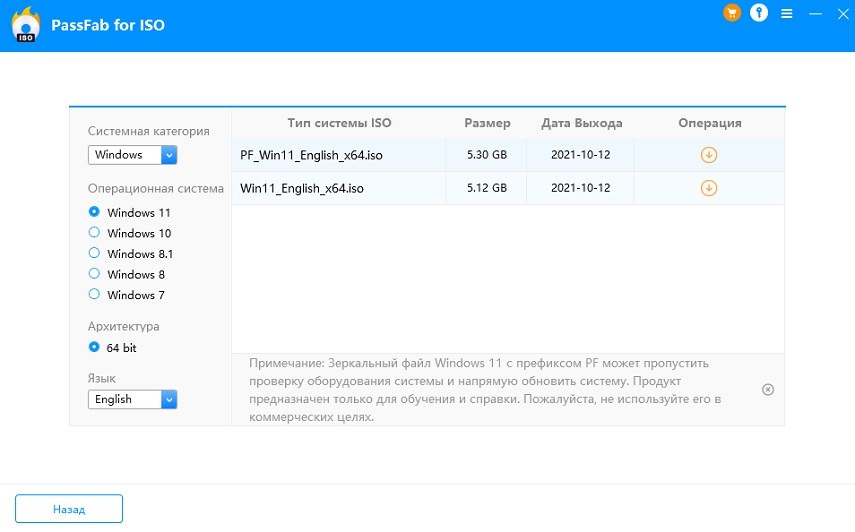Screen dimensions: 855x532
Task: Download PF_Win11_English_x64.iso
Action: tap(708, 155)
